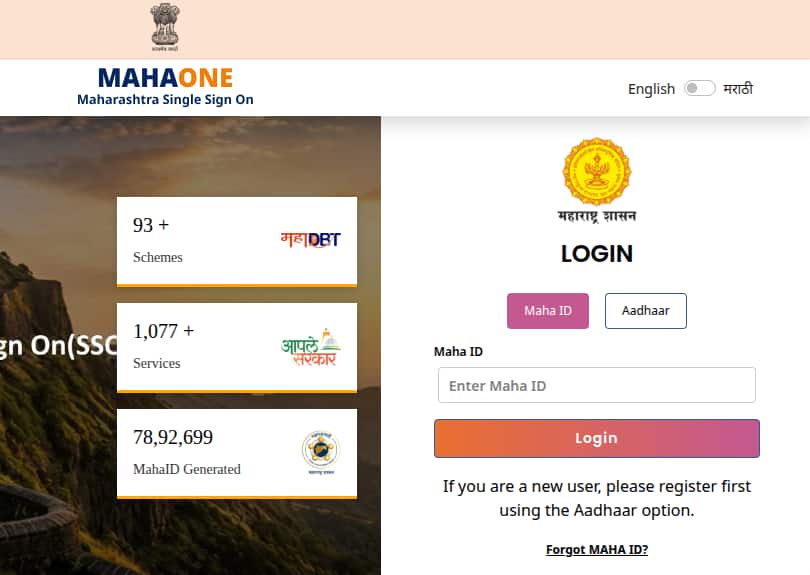Focus the Enter Maha ID field
Viewport: 810px width, 575px height.
[597, 385]
